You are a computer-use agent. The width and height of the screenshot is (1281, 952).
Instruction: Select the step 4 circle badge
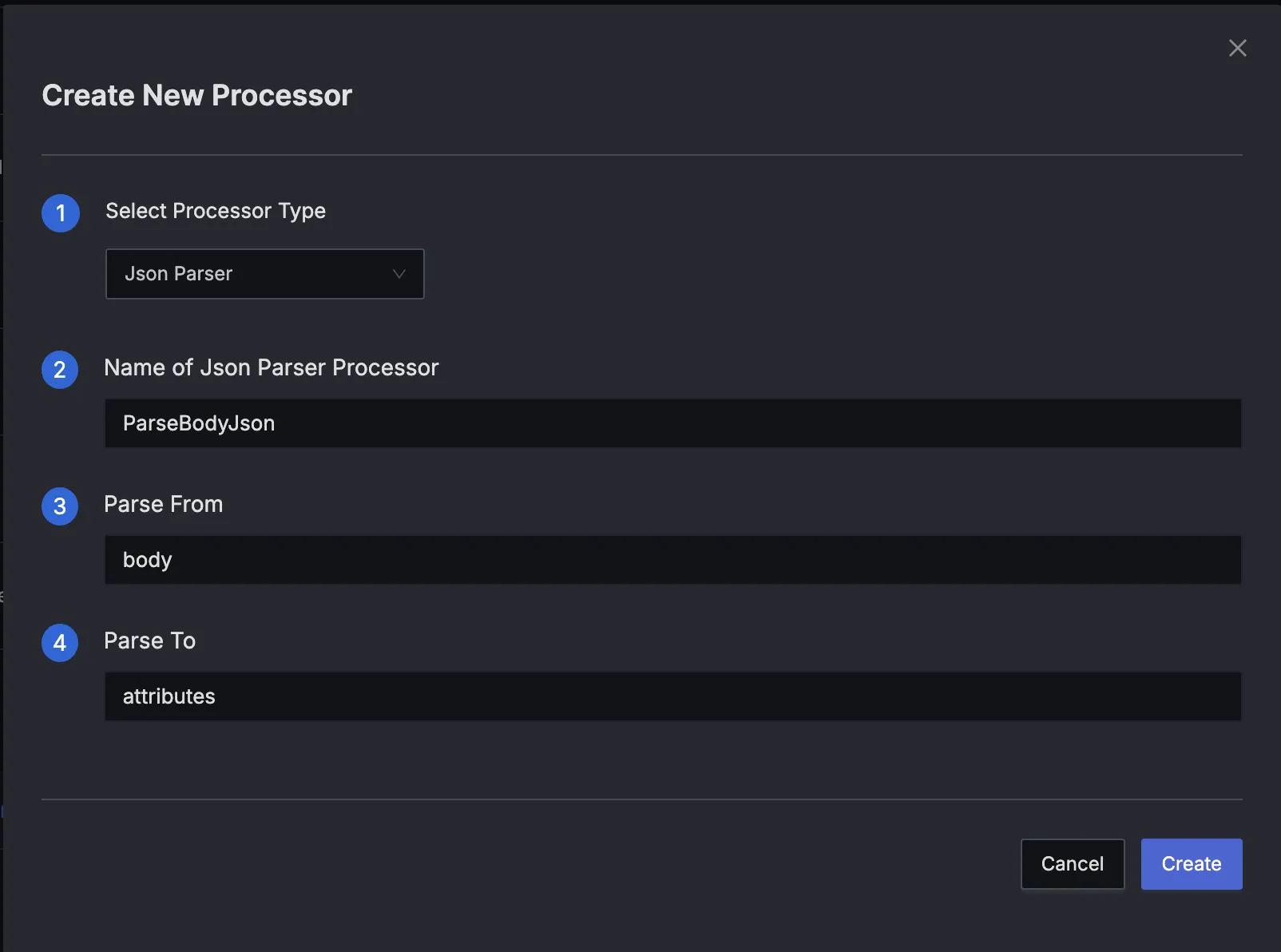click(x=60, y=643)
